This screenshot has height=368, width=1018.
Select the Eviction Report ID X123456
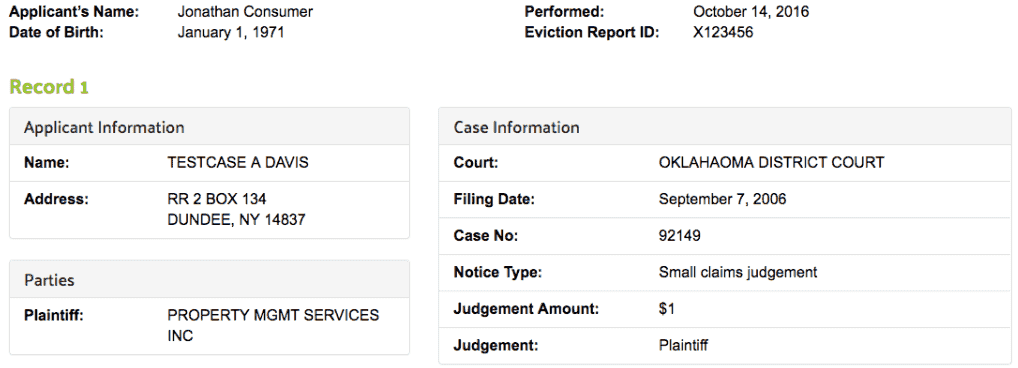point(723,32)
